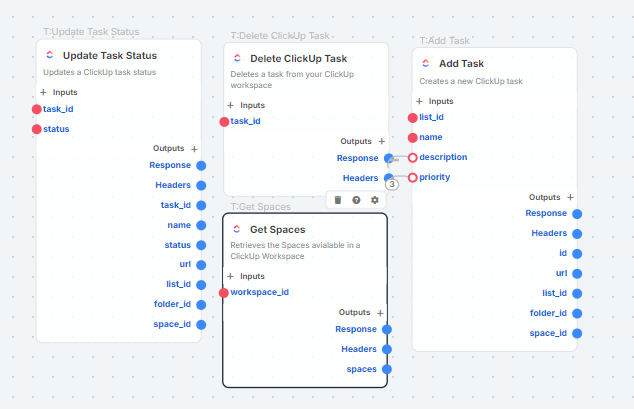The image size is (634, 409).
Task: Select Headers output port on Add Task
Action: tap(577, 234)
